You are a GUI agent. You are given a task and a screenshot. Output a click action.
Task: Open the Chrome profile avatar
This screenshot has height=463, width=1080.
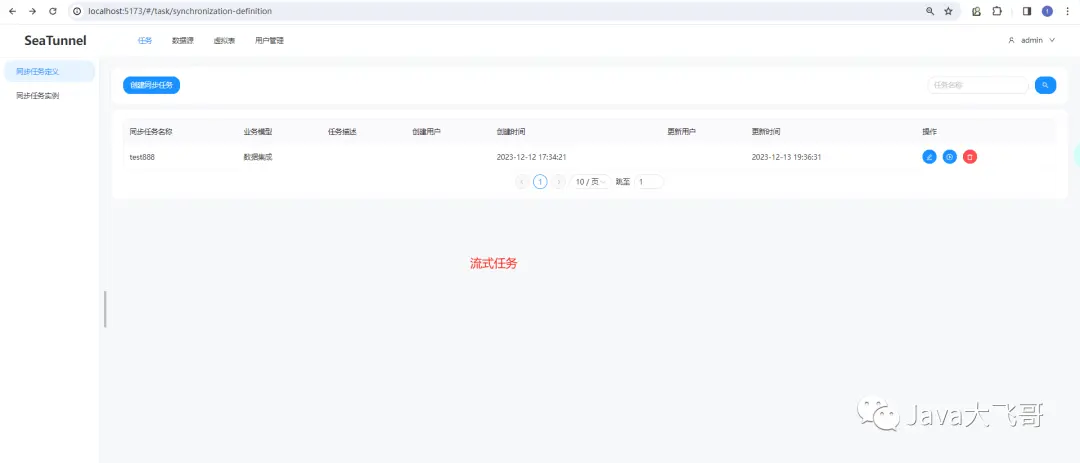coord(1047,11)
